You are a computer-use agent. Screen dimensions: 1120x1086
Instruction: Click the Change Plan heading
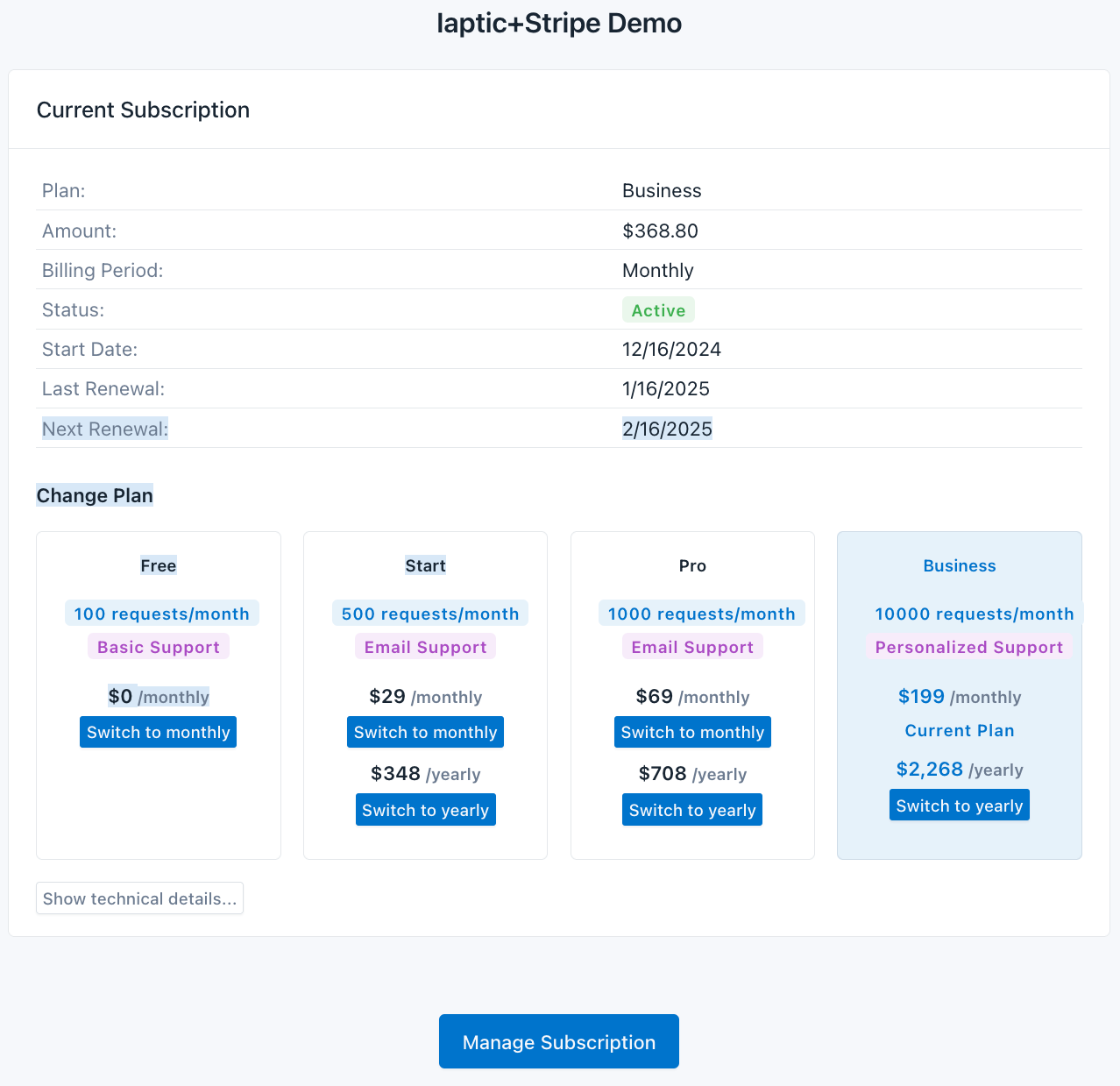[x=95, y=495]
